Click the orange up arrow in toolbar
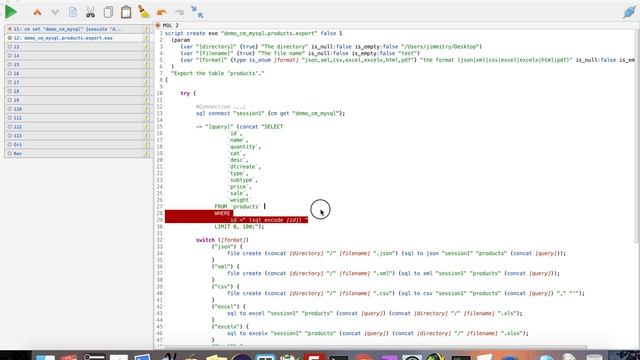This screenshot has height=360, width=640. click(37, 13)
